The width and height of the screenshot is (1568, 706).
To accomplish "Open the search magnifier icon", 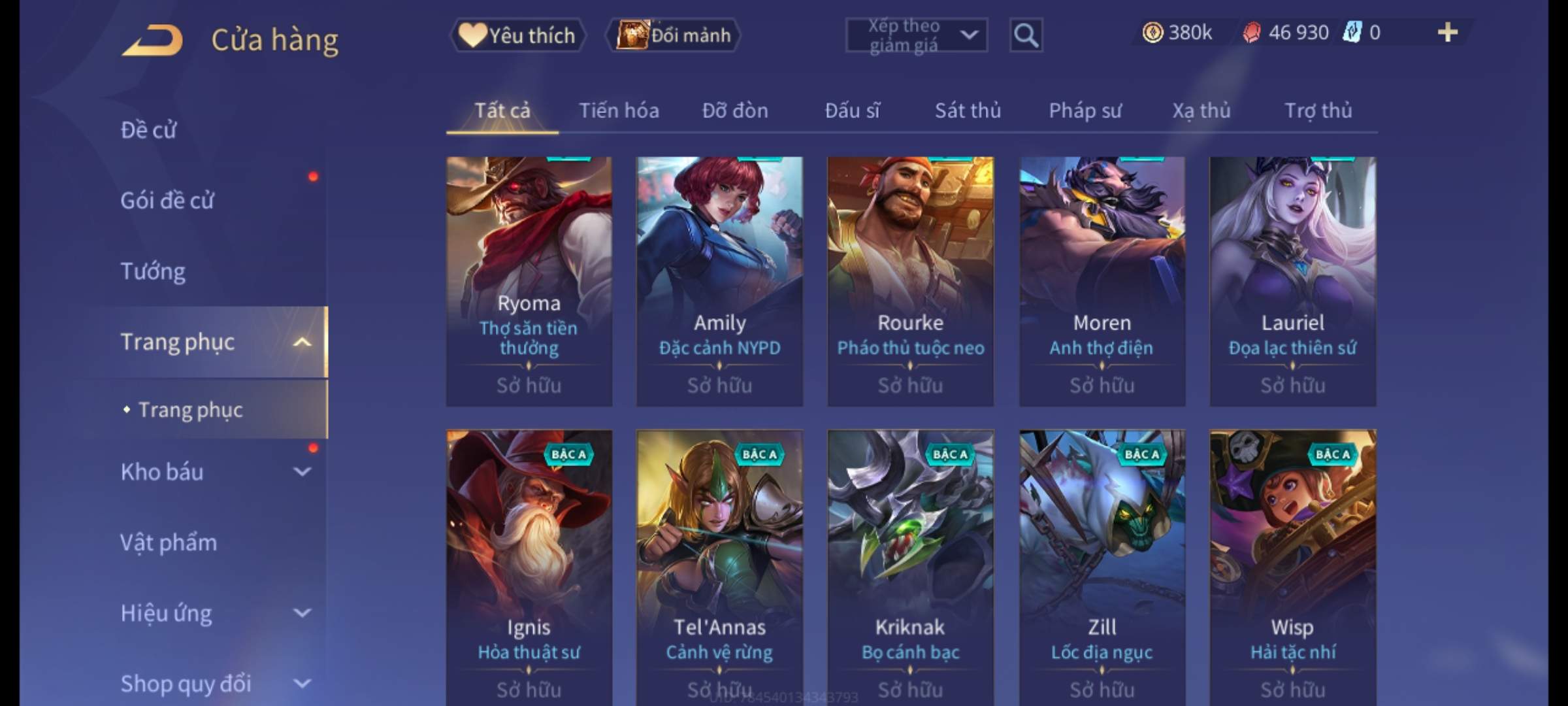I will pos(1026,35).
